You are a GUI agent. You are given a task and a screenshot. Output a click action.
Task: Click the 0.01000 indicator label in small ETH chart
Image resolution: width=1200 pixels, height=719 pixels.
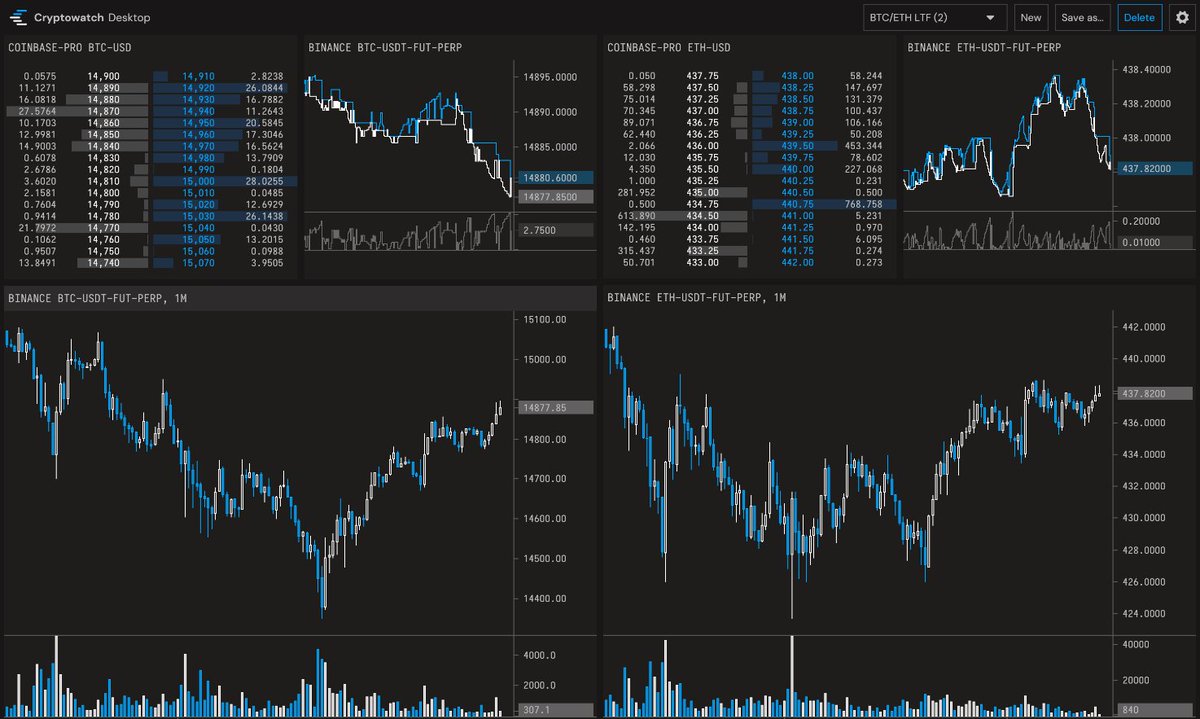tap(1155, 242)
